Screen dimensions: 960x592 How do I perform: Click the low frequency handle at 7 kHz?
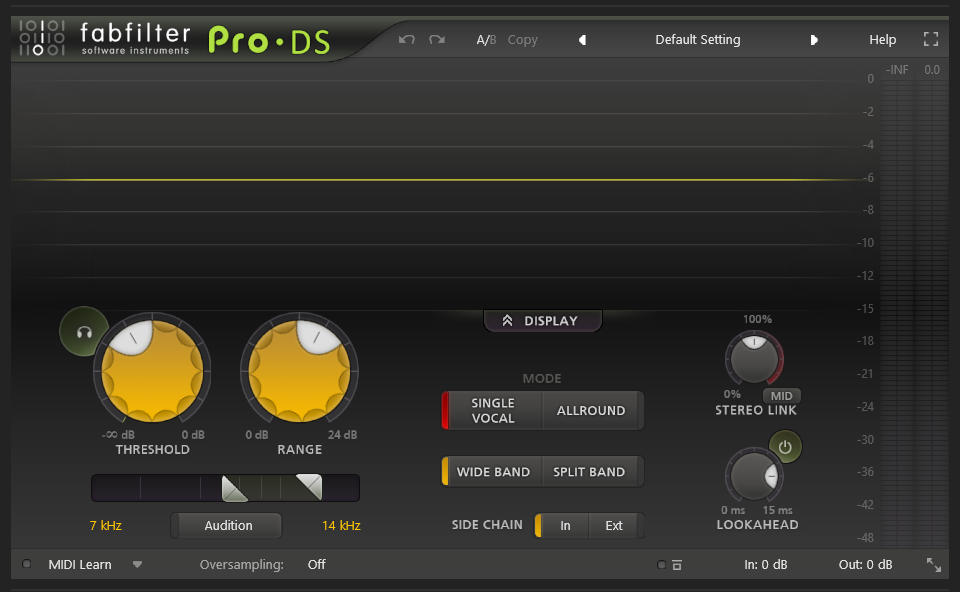[x=233, y=489]
